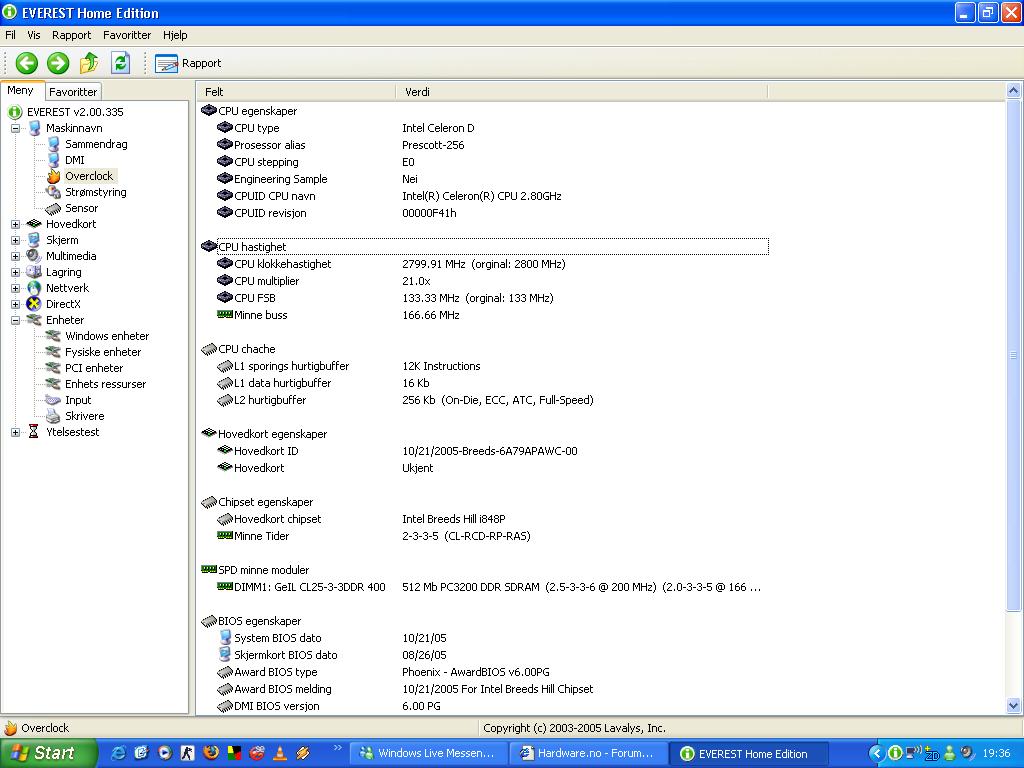Expand the Lagring tree node
Viewport: 1024px width, 768px height.
pyautogui.click(x=15, y=272)
